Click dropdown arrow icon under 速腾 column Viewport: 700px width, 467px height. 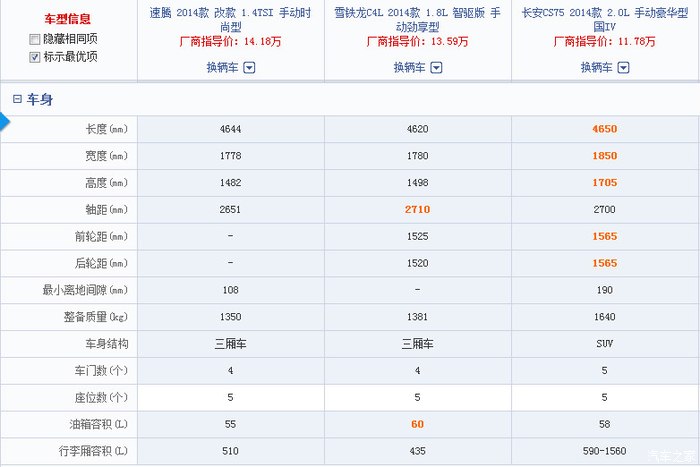coord(250,68)
